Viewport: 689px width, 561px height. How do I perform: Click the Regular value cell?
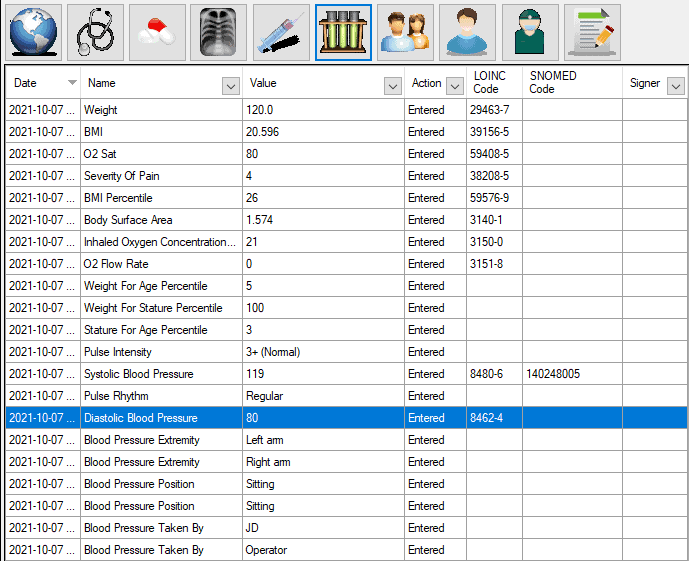tap(323, 395)
